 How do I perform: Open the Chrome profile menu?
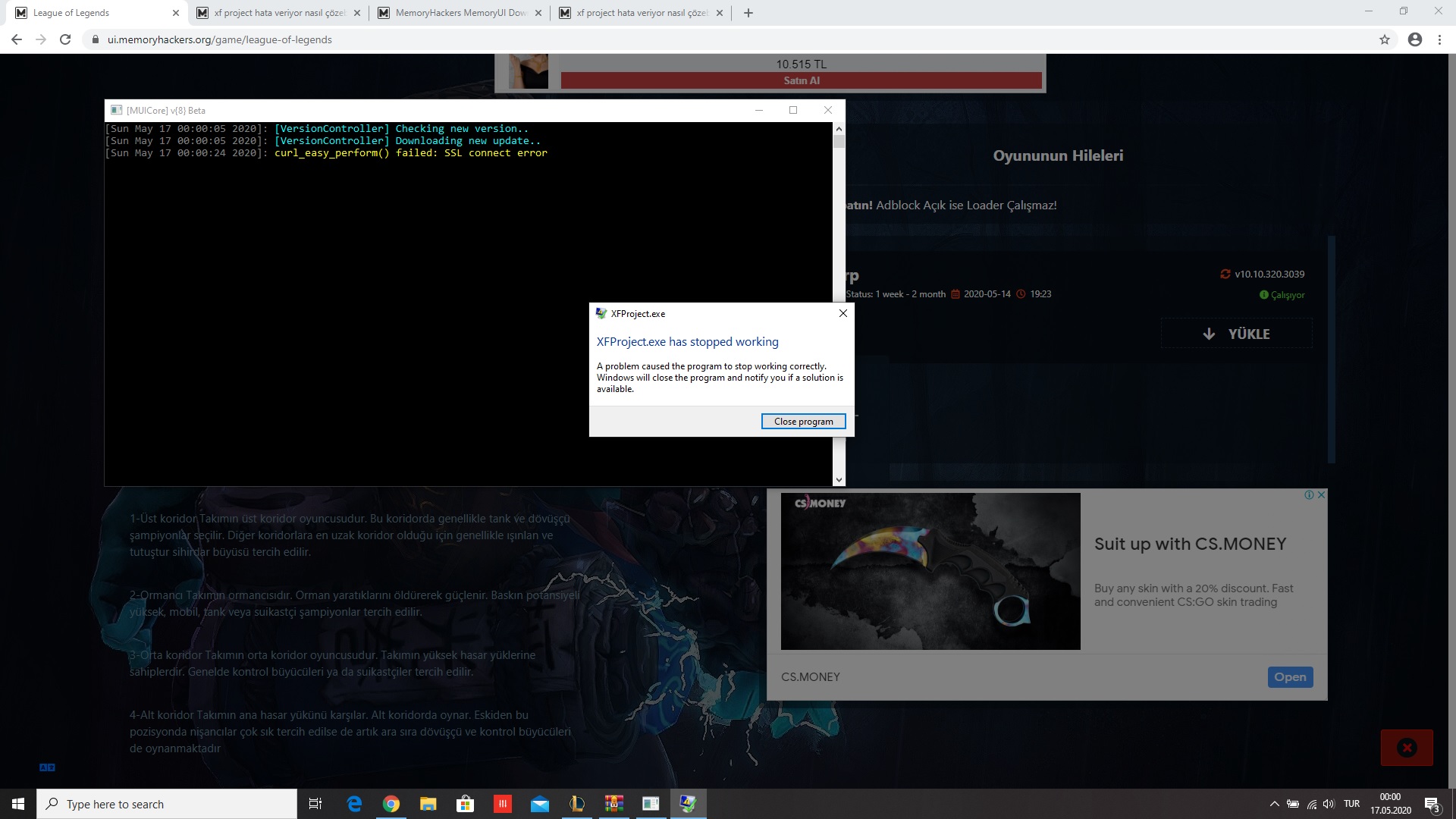(1415, 39)
